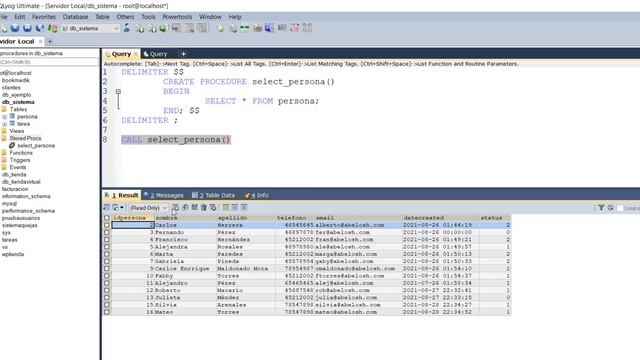Open the Edit menu
The image size is (640, 360).
pyautogui.click(x=20, y=17)
